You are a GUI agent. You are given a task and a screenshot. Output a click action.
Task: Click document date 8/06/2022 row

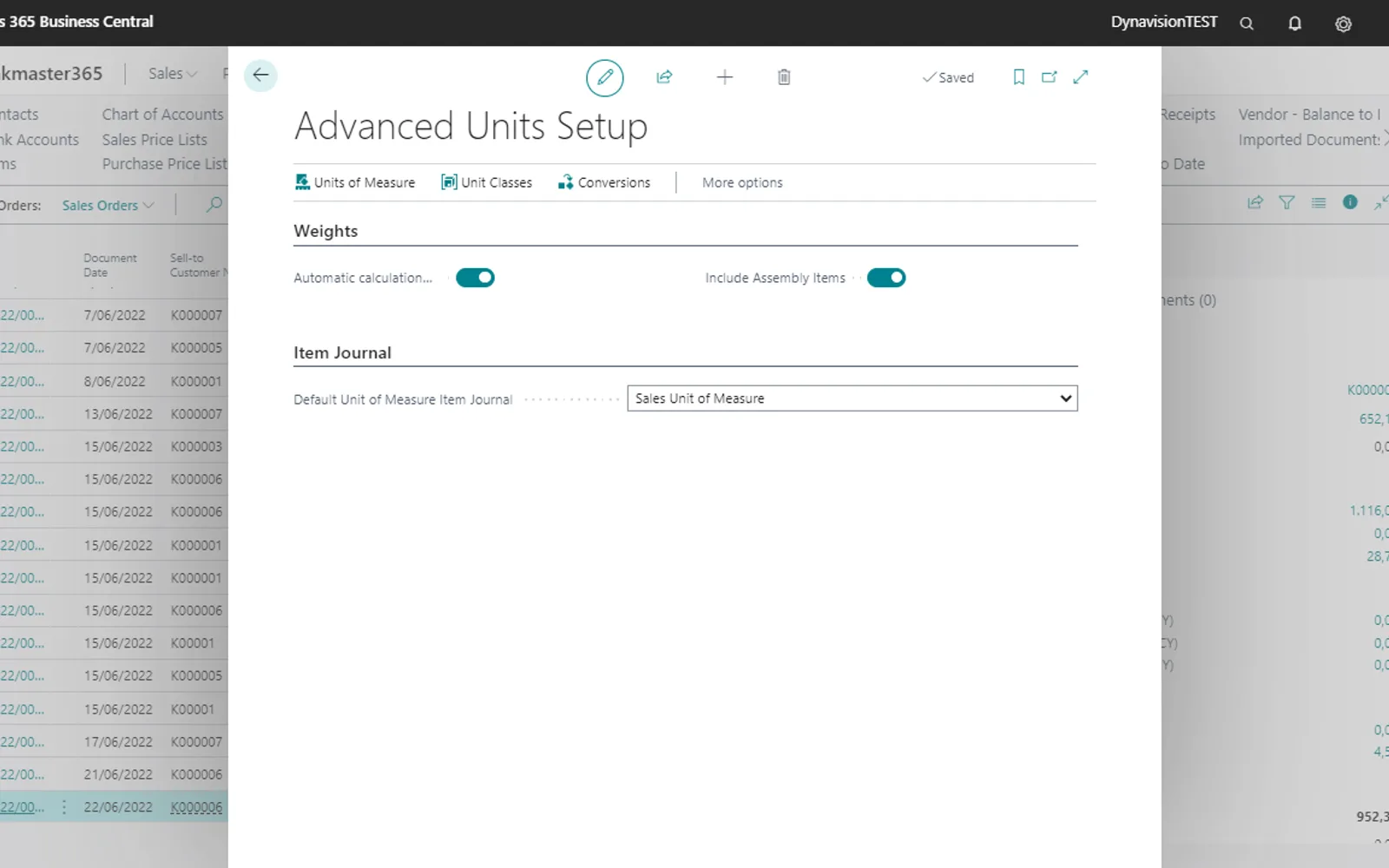pyautogui.click(x=115, y=381)
